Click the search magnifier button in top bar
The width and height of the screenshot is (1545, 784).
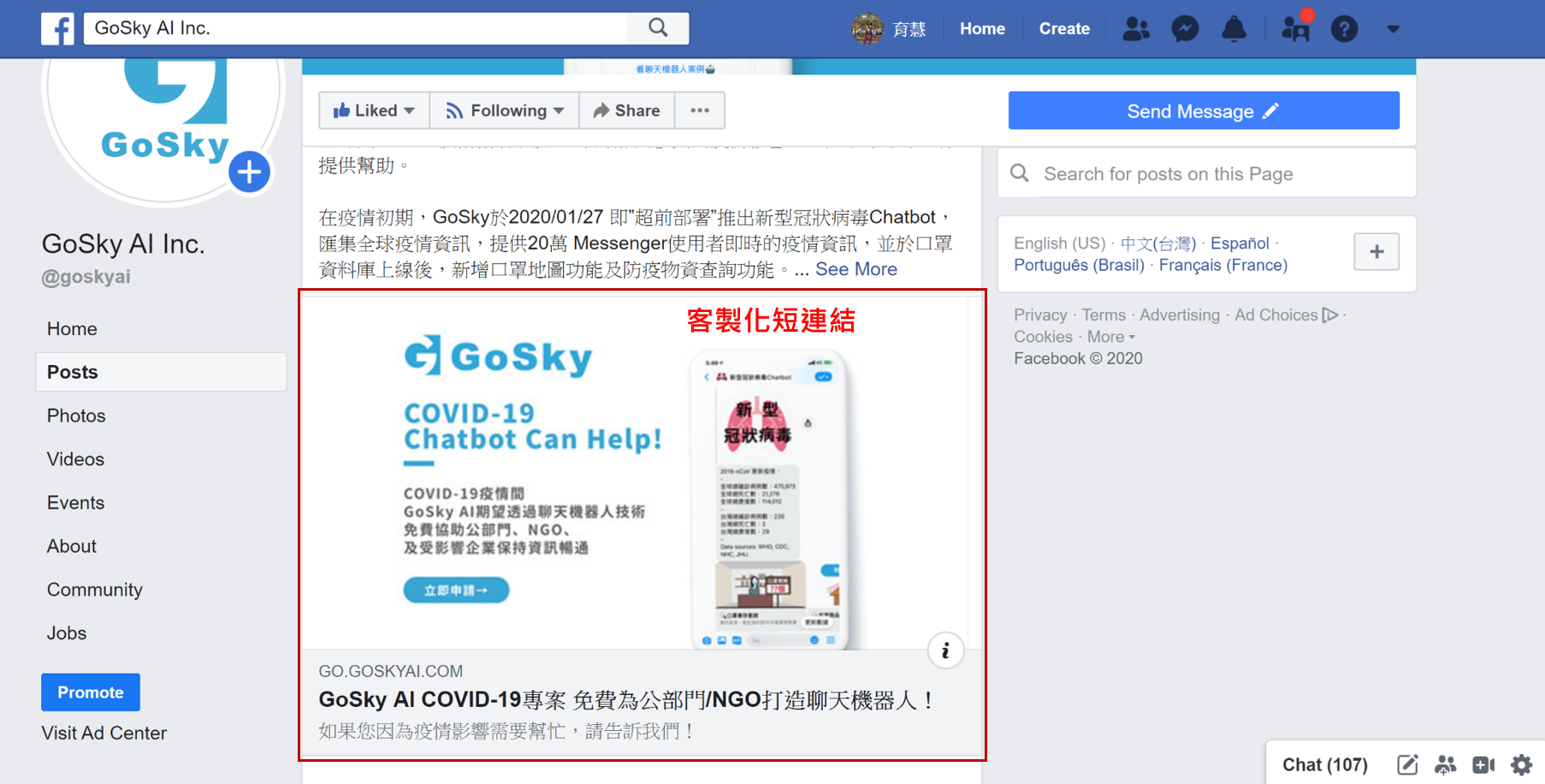point(658,27)
